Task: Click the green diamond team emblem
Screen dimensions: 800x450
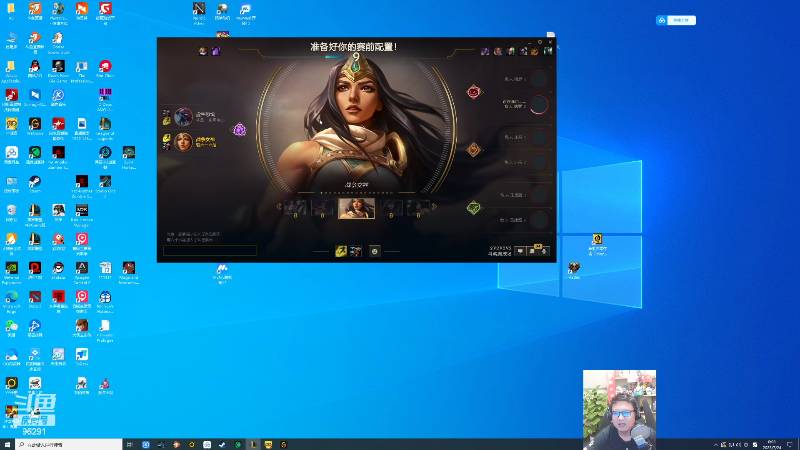Action: 474,208
